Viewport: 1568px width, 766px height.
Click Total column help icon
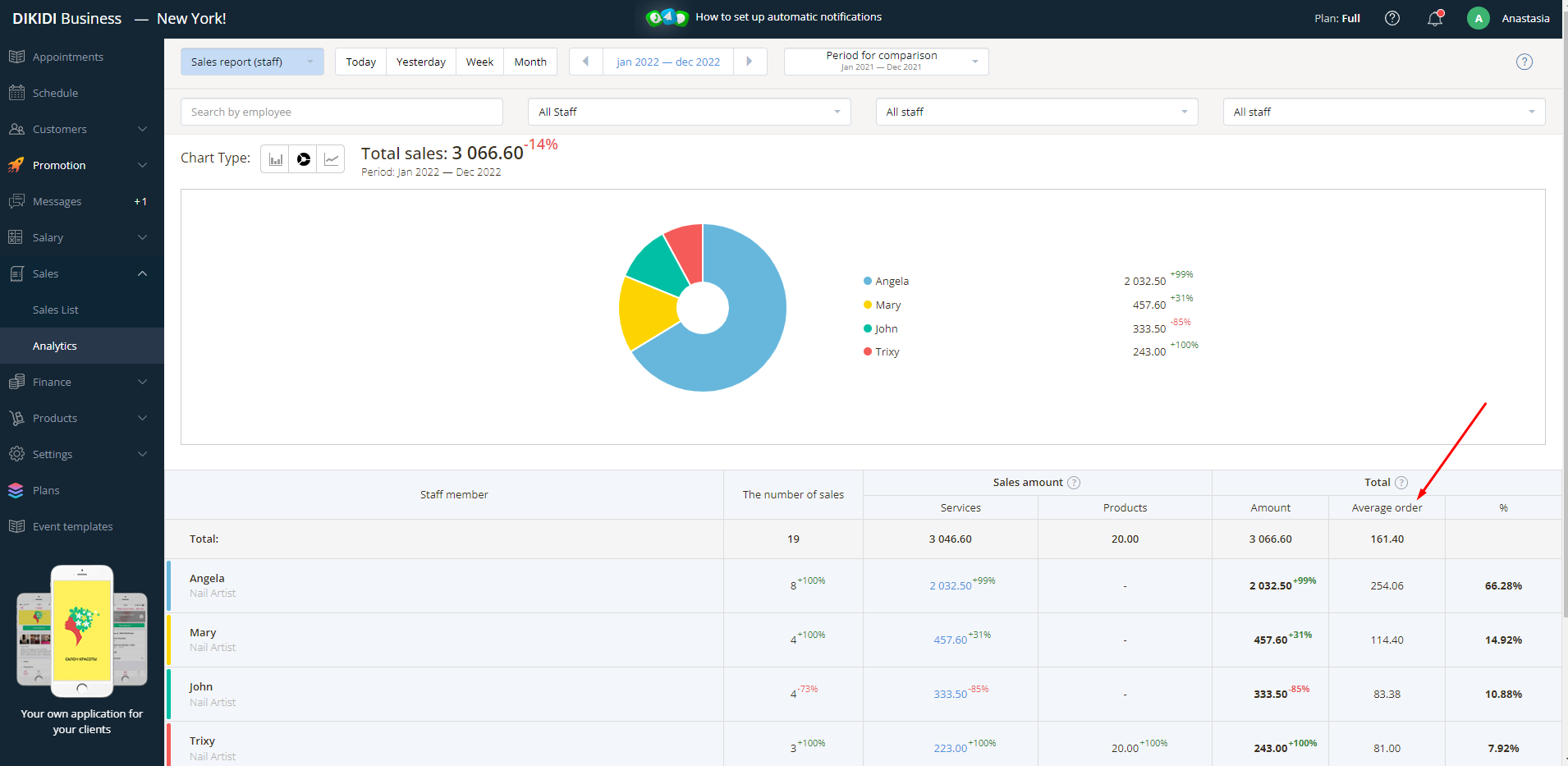point(1401,483)
